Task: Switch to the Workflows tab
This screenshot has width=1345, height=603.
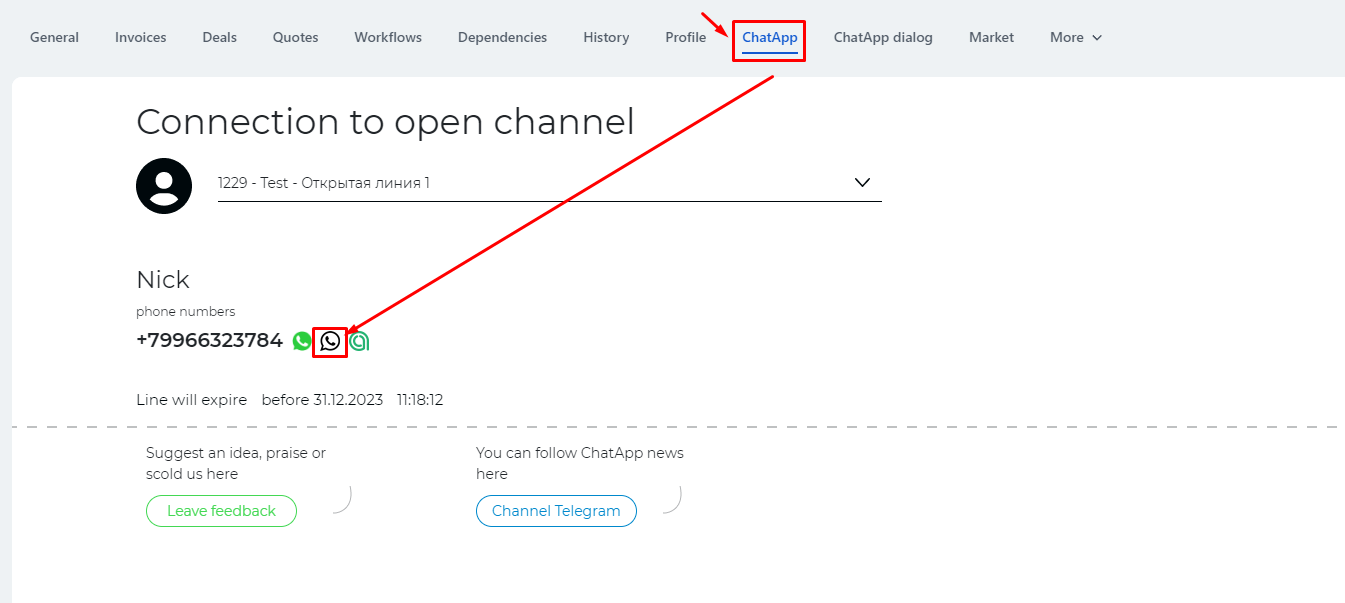Action: (388, 37)
